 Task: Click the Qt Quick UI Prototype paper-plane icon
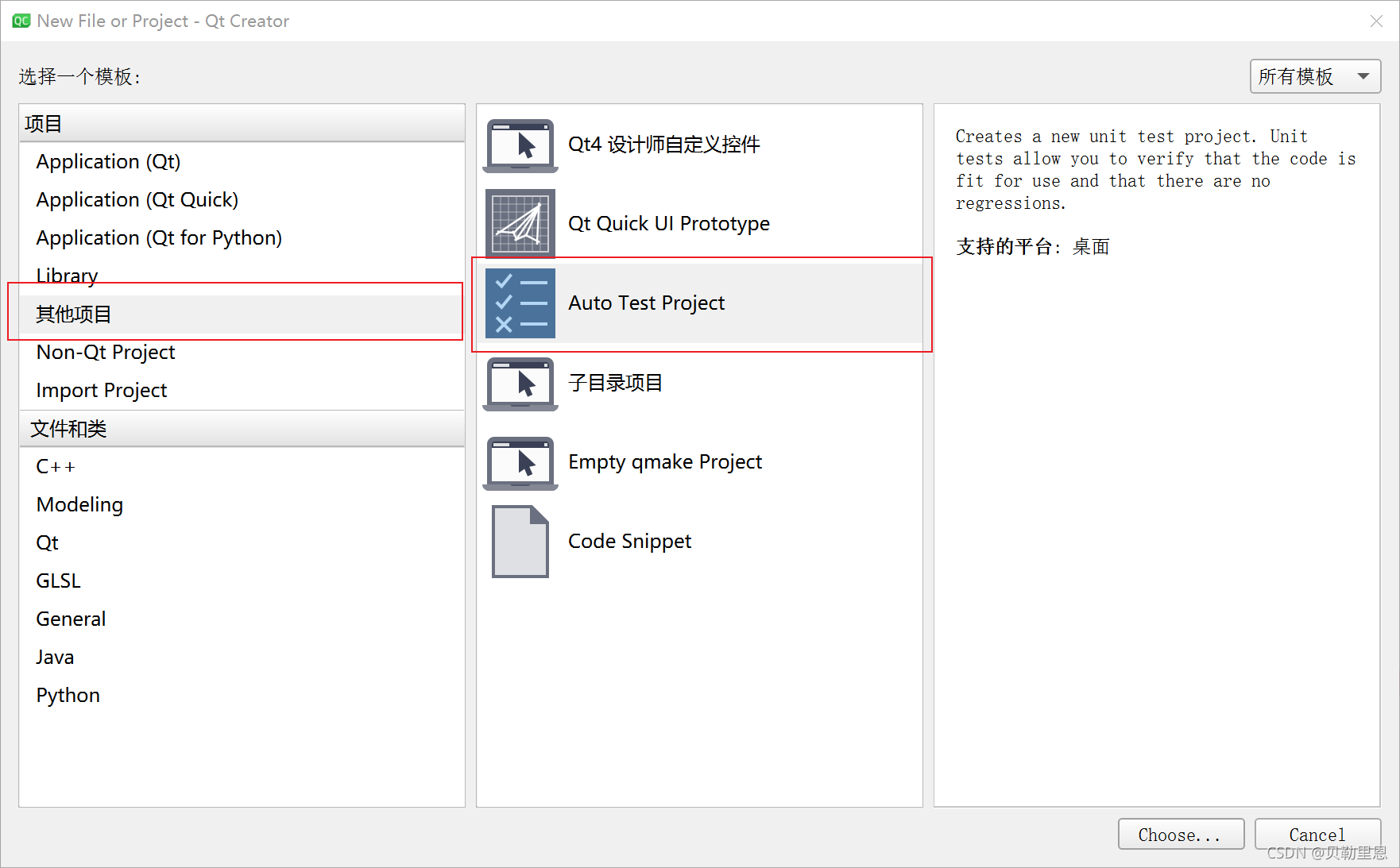[520, 223]
